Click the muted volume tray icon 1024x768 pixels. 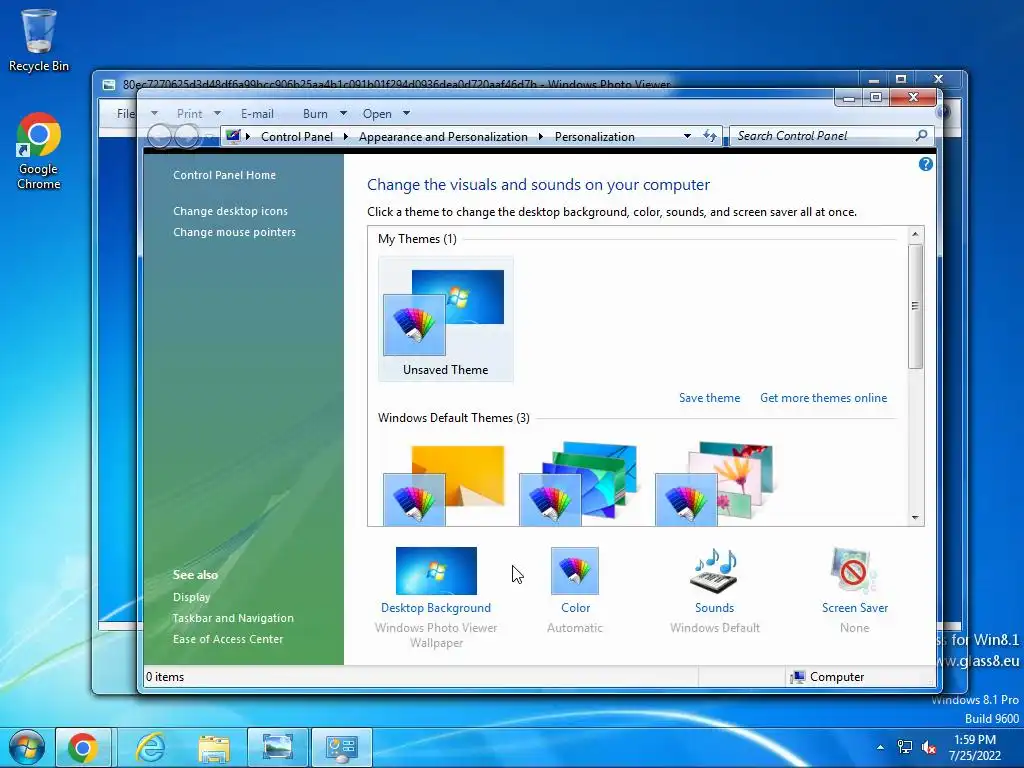[929, 747]
